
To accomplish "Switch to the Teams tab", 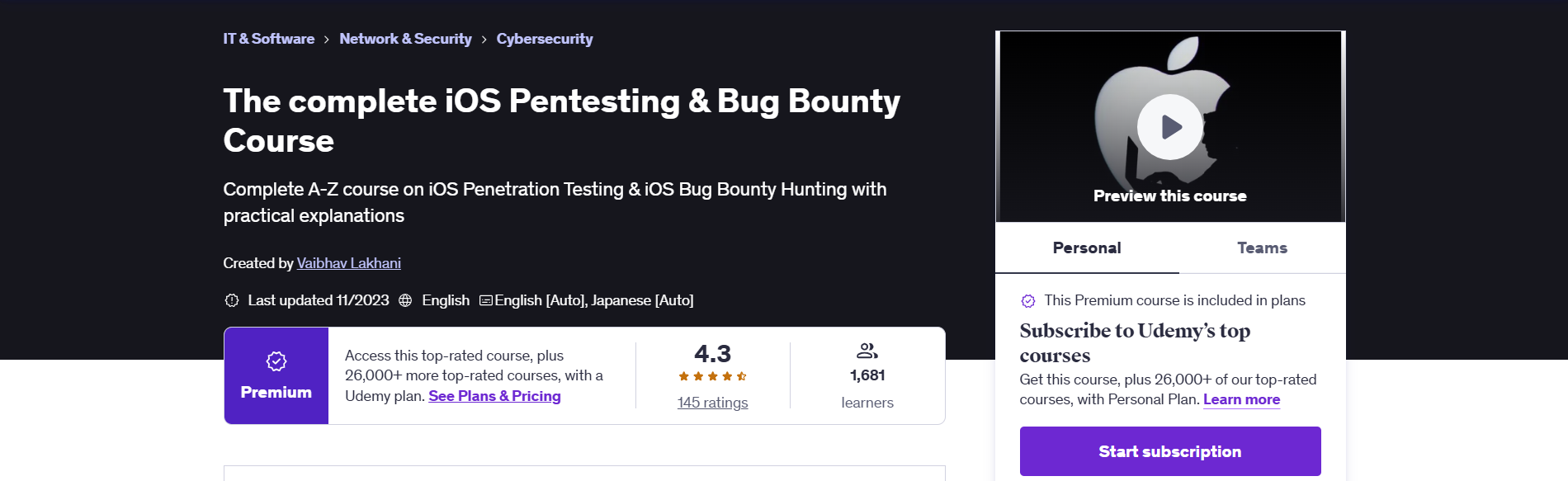I will click(x=1262, y=248).
